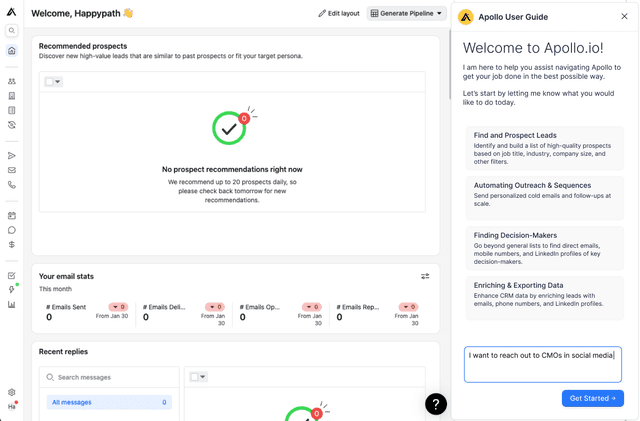
Task: Select Automating Outreach & Sequences card
Action: tap(545, 198)
